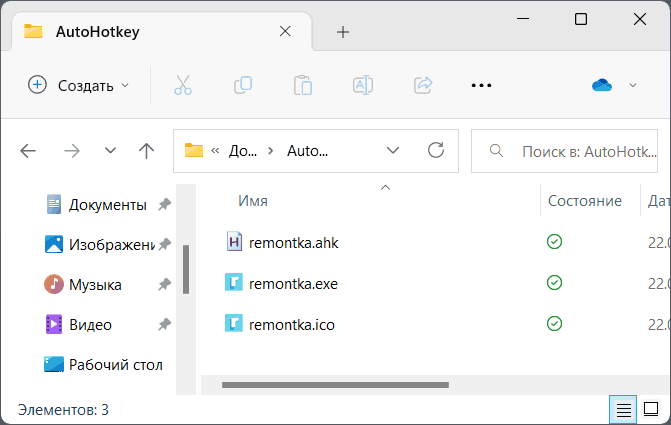Click the pin icon beside Документы
This screenshot has width=671, height=425.
click(x=164, y=205)
